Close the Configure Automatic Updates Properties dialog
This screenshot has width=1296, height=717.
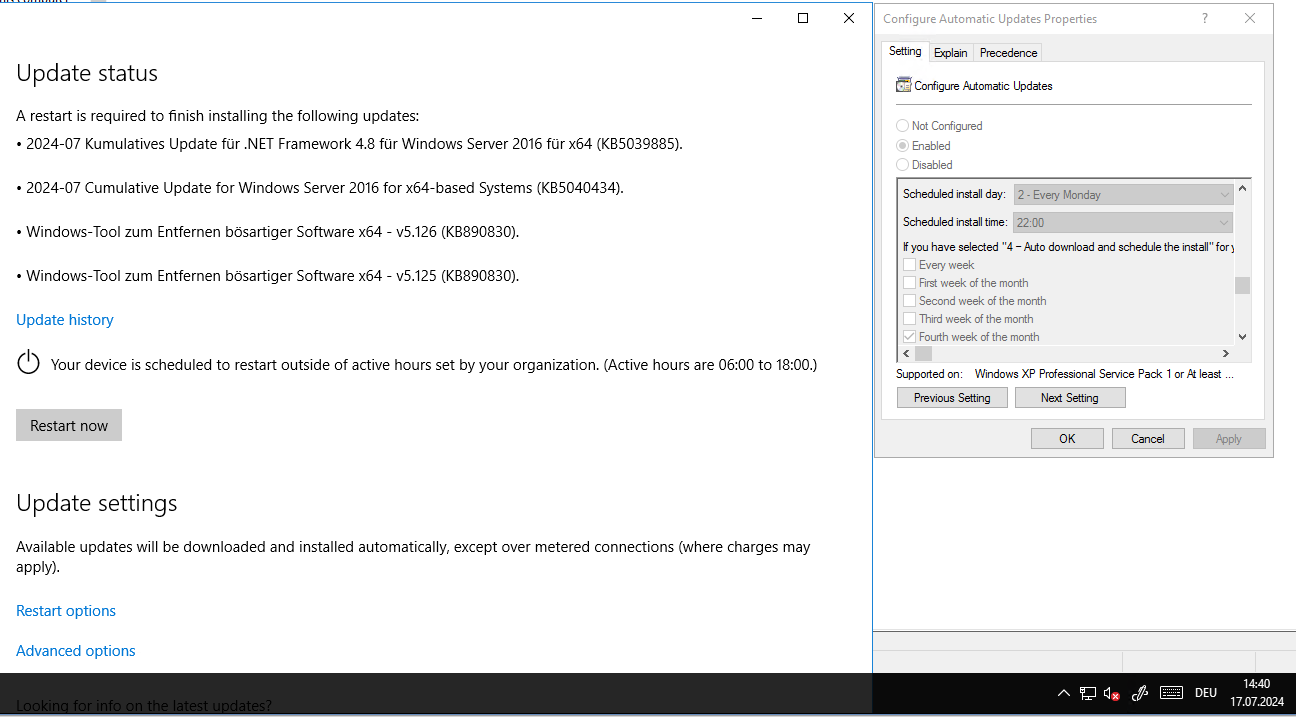click(1250, 18)
